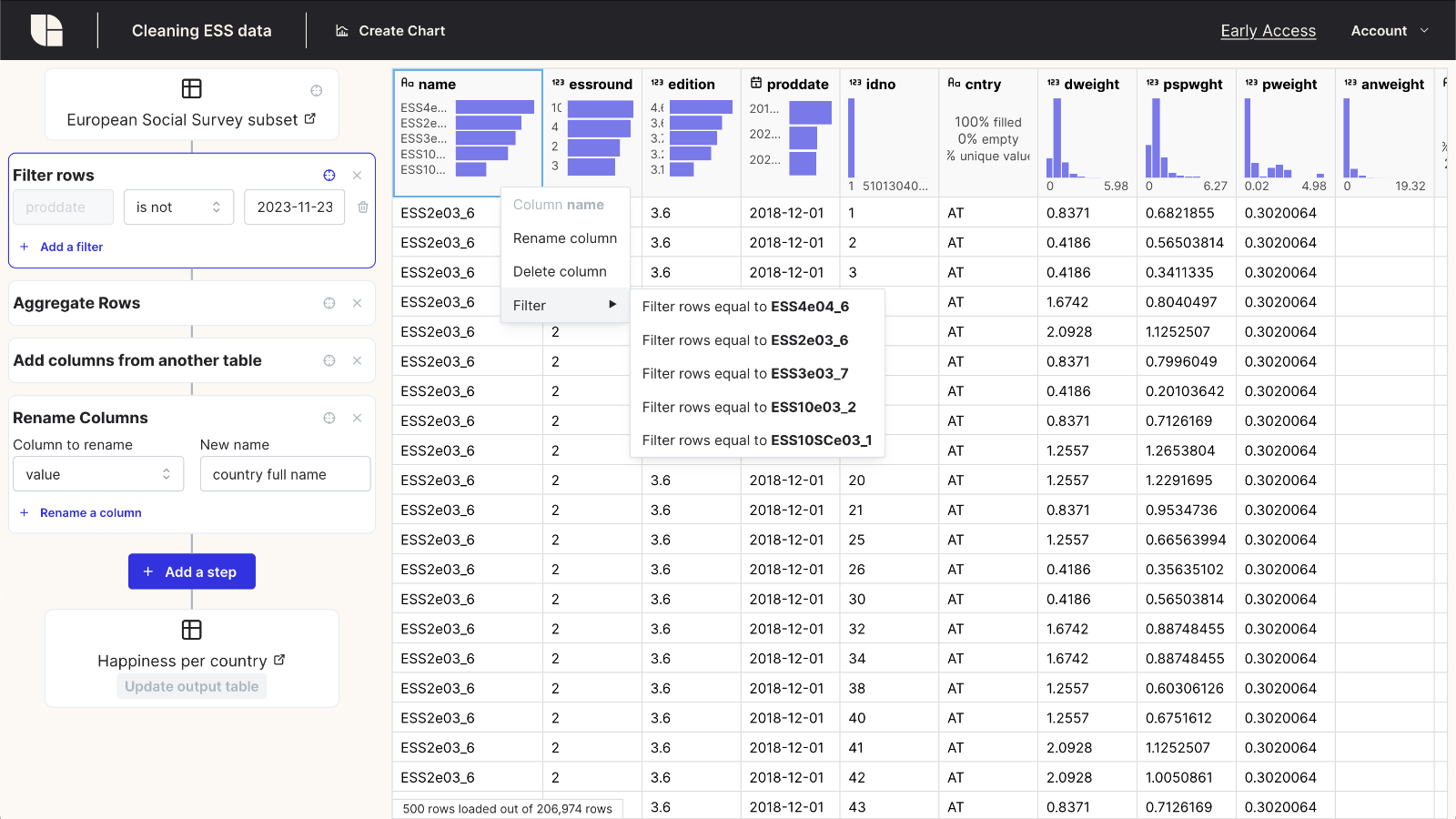The image size is (1456, 819).
Task: Open the Column to rename 'value' dropdown
Action: click(98, 474)
